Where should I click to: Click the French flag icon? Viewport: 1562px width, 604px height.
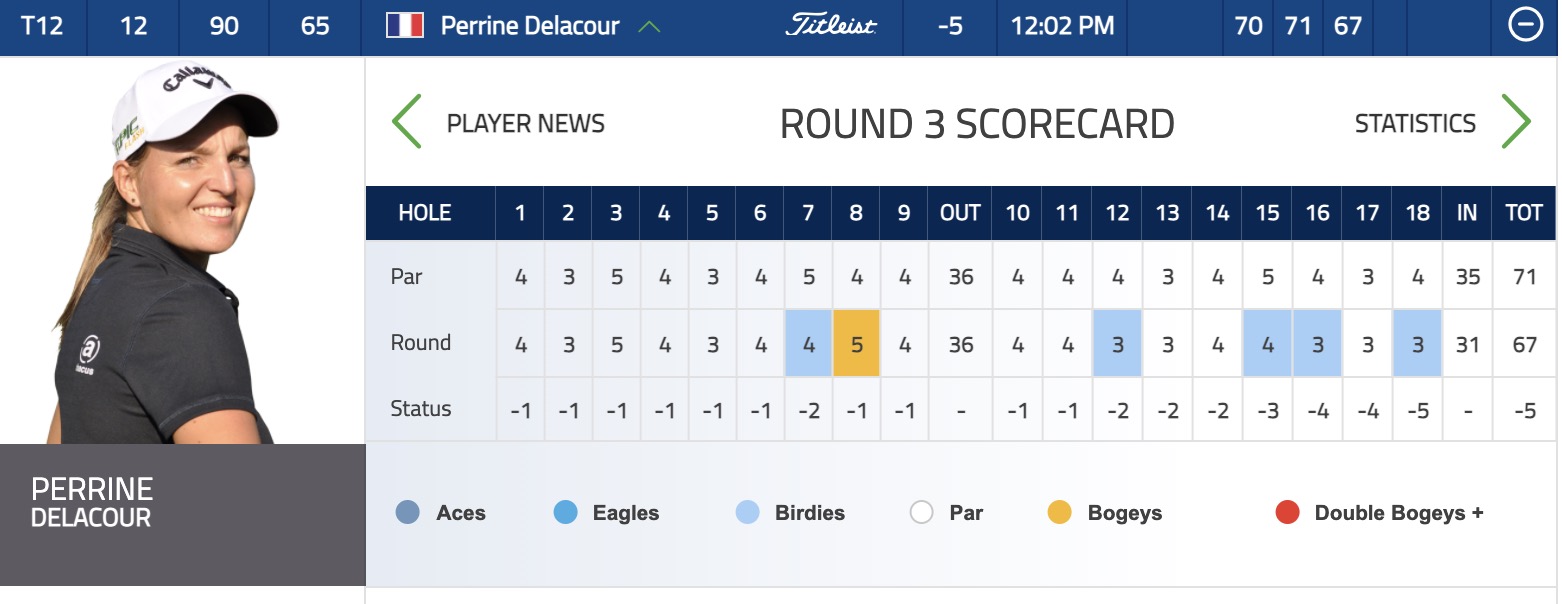(405, 26)
